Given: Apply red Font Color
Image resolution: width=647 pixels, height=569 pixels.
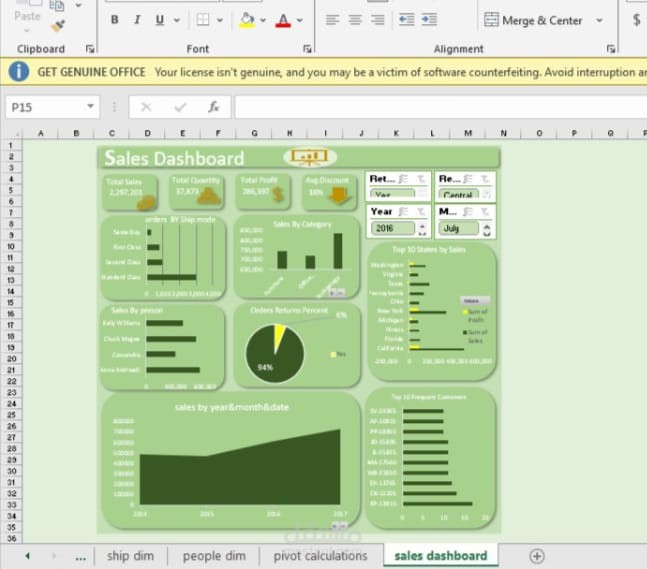Looking at the screenshot, I should click(283, 20).
